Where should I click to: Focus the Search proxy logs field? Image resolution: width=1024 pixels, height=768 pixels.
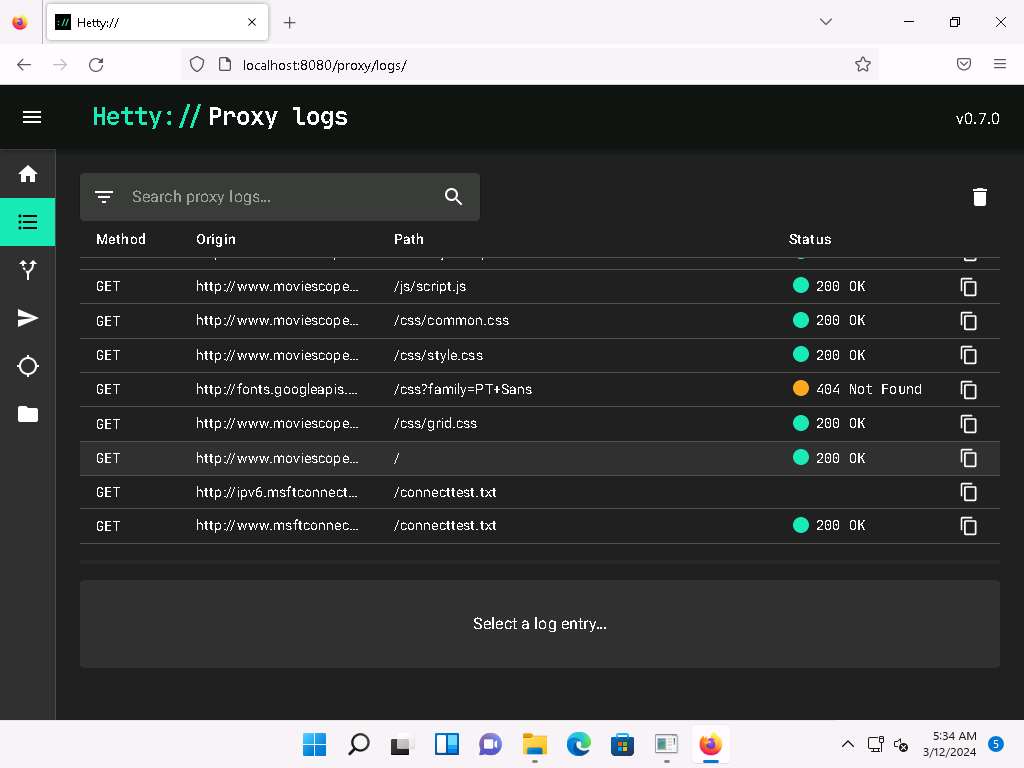(280, 197)
